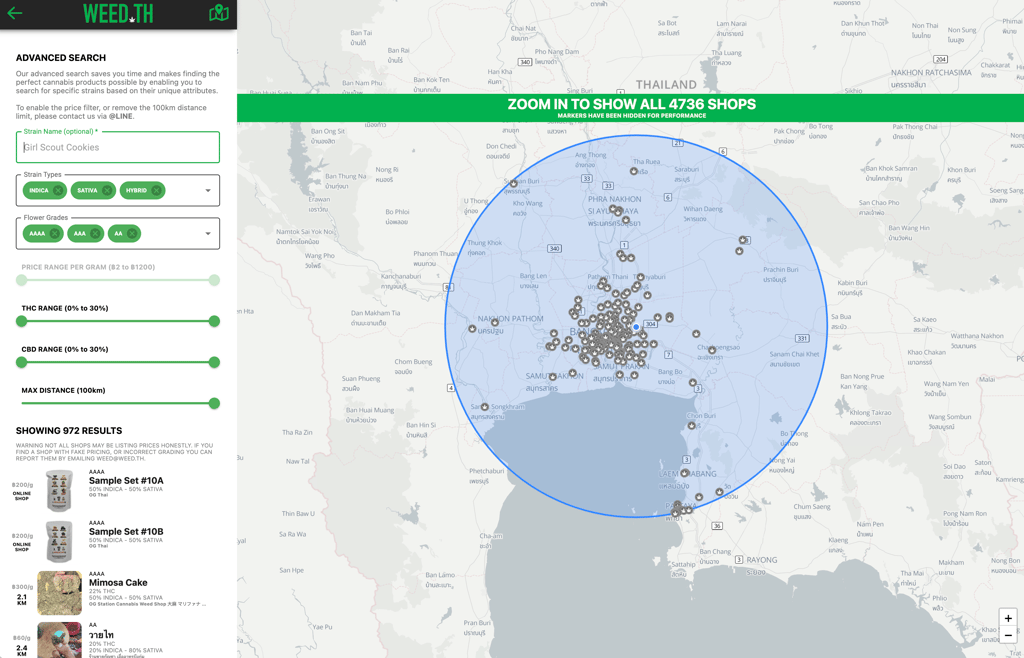Zoom in the map with plus button
1024x658 pixels.
(x=1008, y=618)
